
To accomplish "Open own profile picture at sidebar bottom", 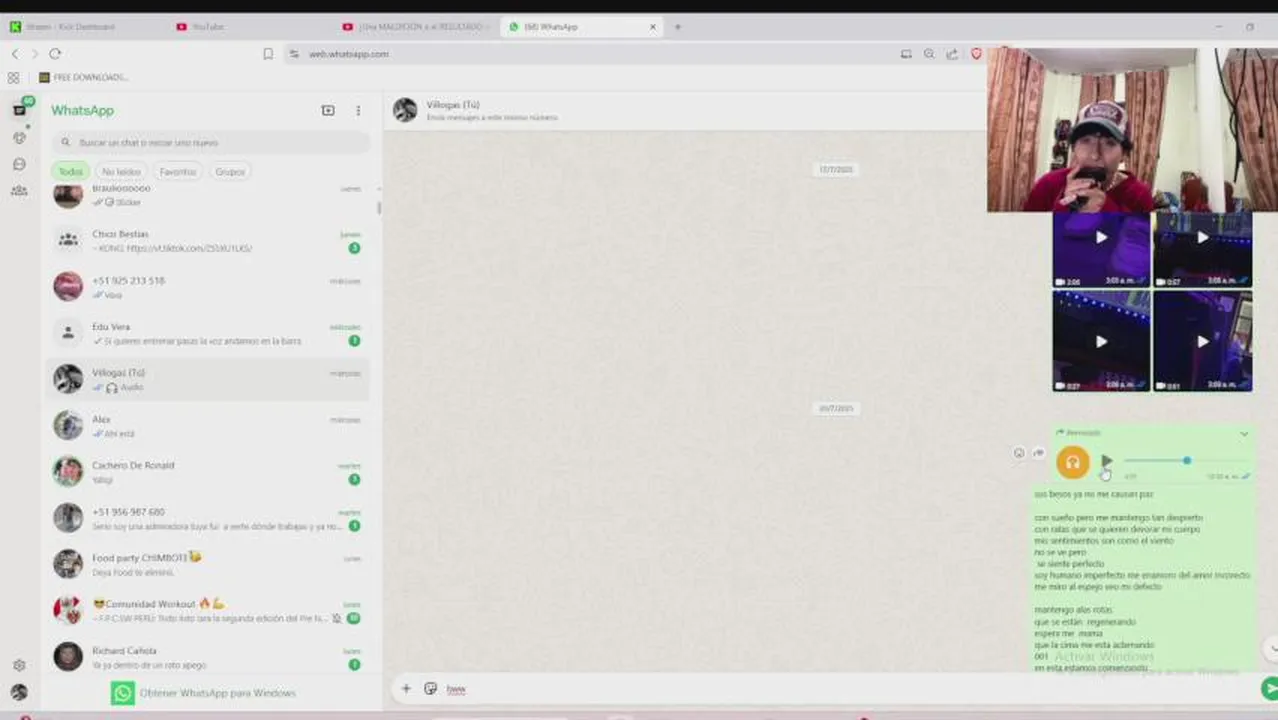I will tap(19, 692).
